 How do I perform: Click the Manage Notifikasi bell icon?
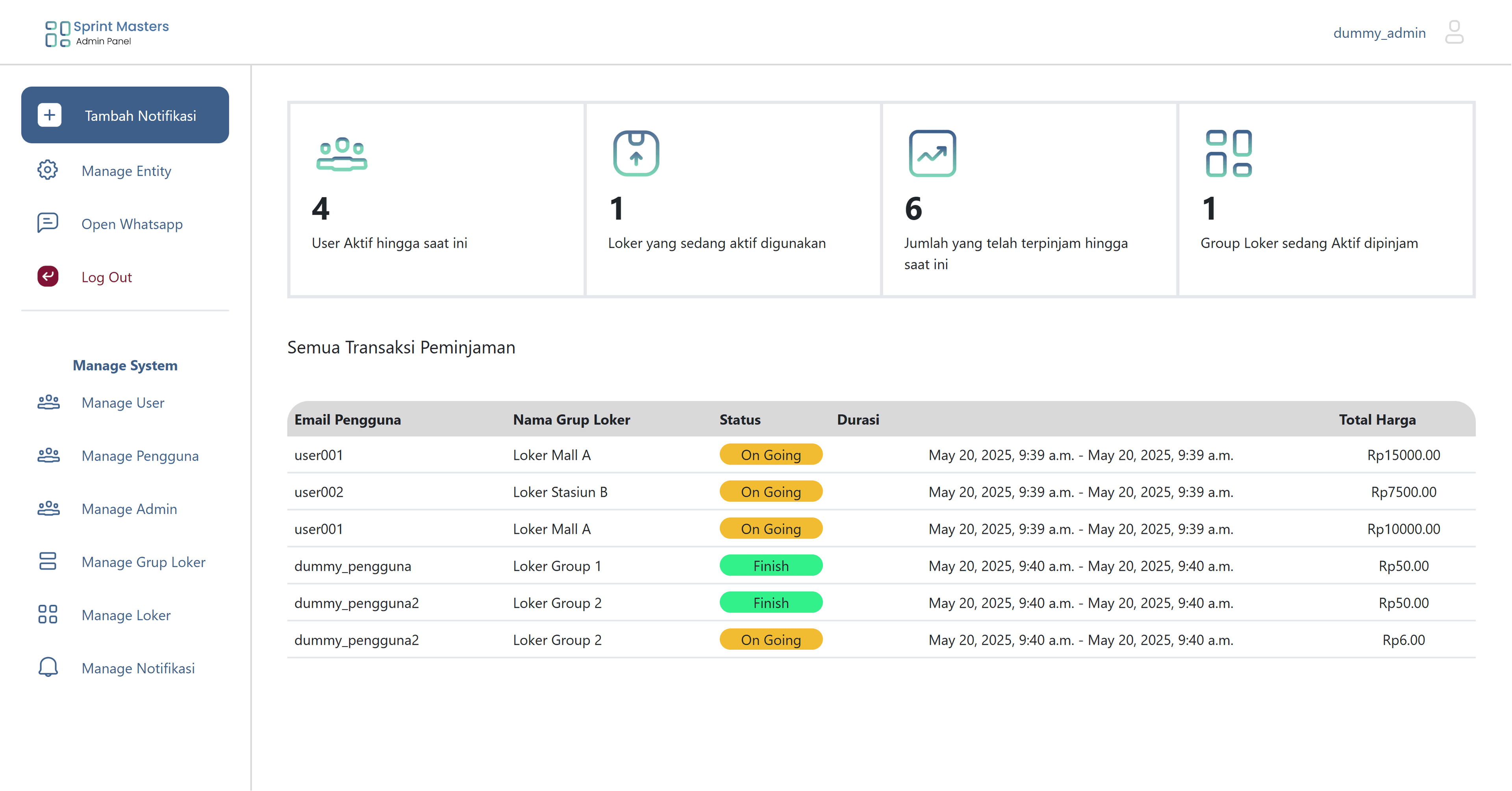[48, 667]
